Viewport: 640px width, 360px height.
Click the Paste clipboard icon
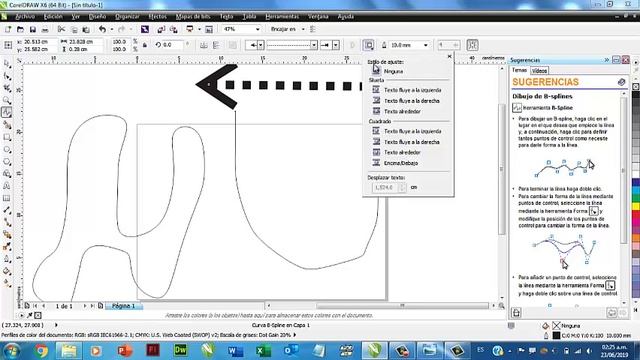(x=86, y=29)
